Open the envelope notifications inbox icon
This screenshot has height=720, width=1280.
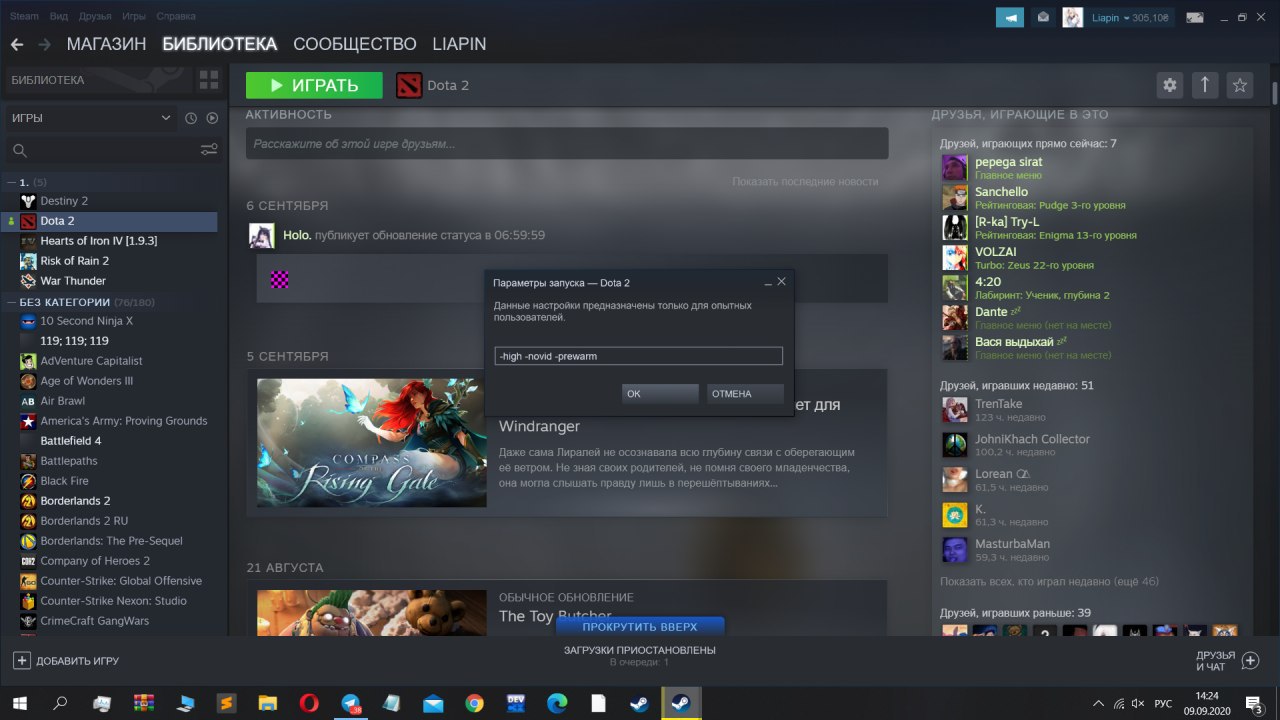[x=1043, y=17]
